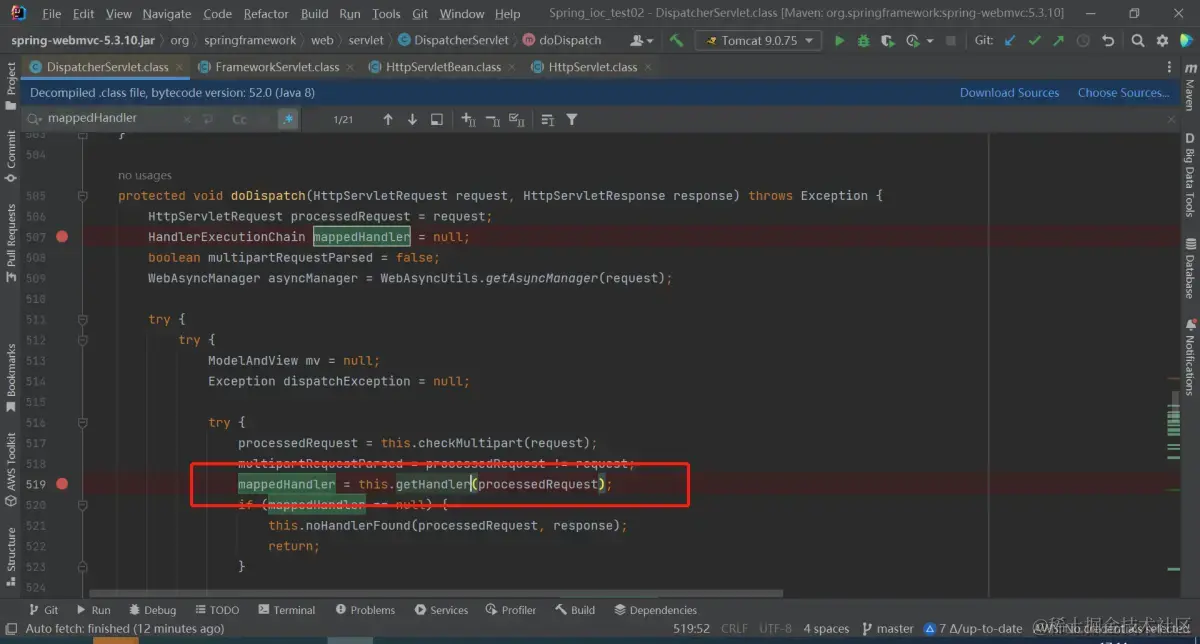Open search results in Find window icon
1200x644 pixels.
pos(437,119)
